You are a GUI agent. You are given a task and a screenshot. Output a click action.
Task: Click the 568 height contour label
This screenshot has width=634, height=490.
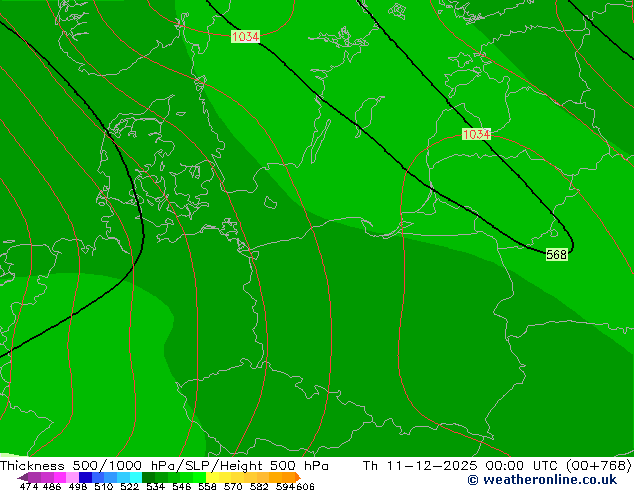[x=556, y=255]
